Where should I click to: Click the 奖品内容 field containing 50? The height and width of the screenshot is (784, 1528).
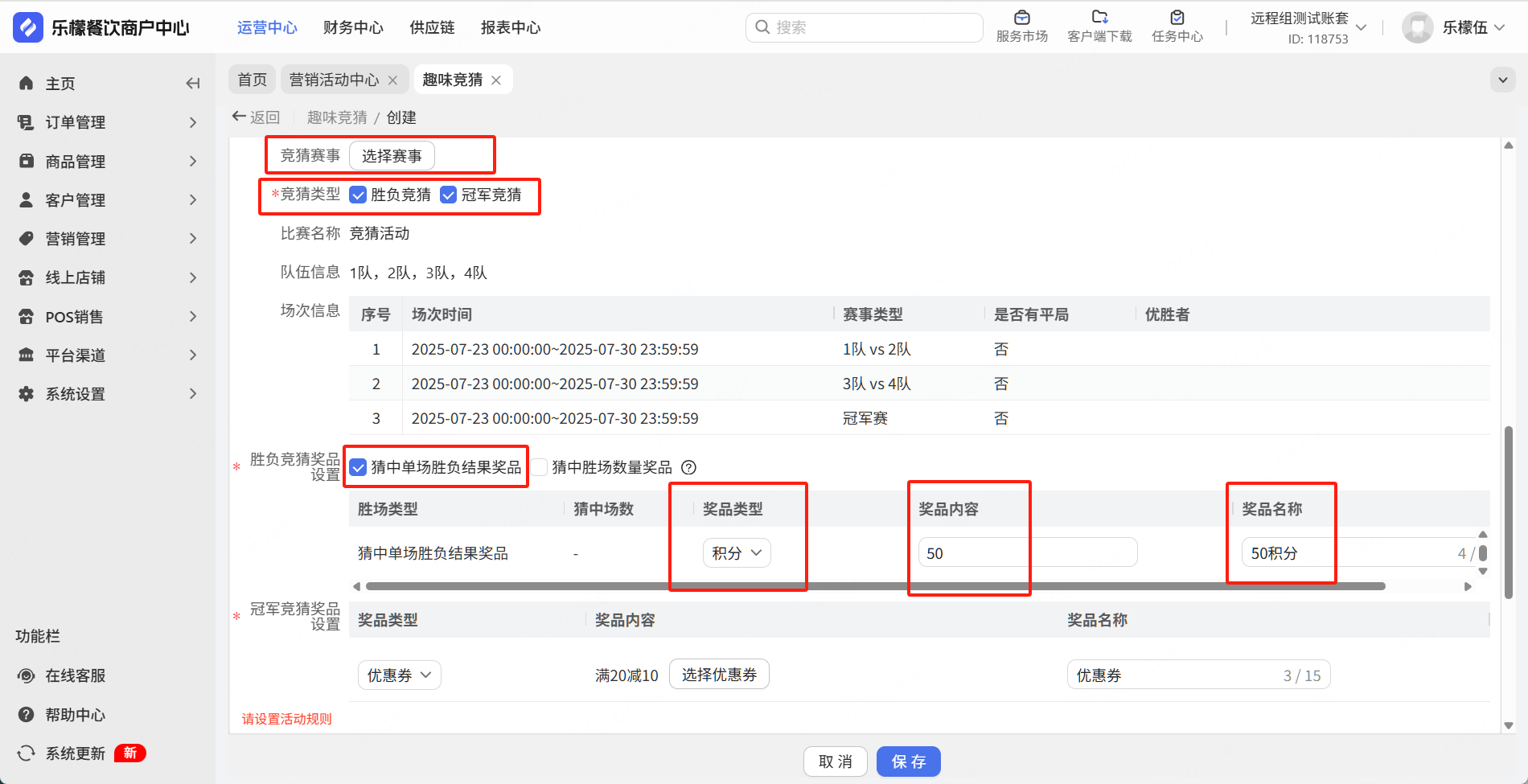point(1028,553)
